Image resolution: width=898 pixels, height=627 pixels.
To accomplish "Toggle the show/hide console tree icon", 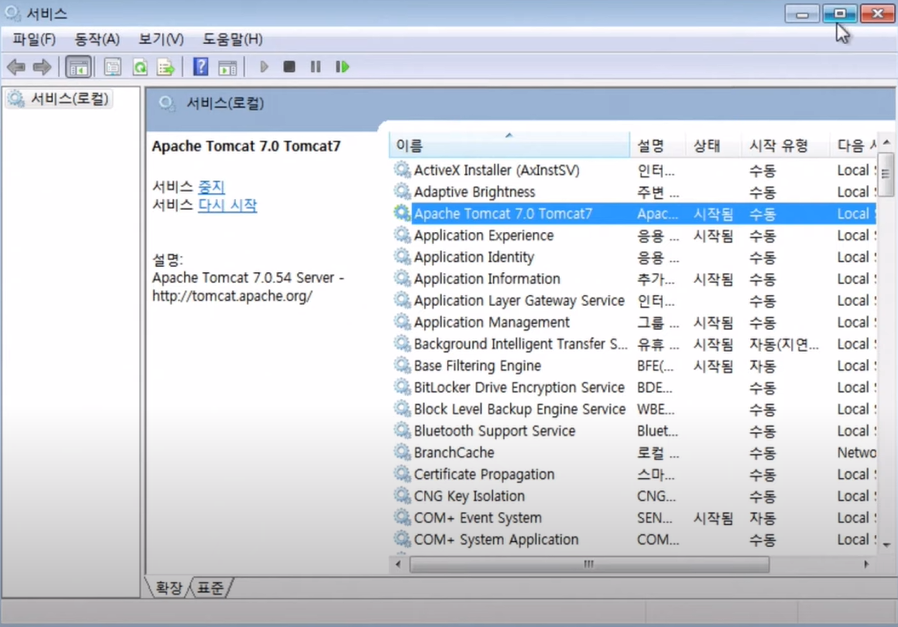I will tap(78, 67).
